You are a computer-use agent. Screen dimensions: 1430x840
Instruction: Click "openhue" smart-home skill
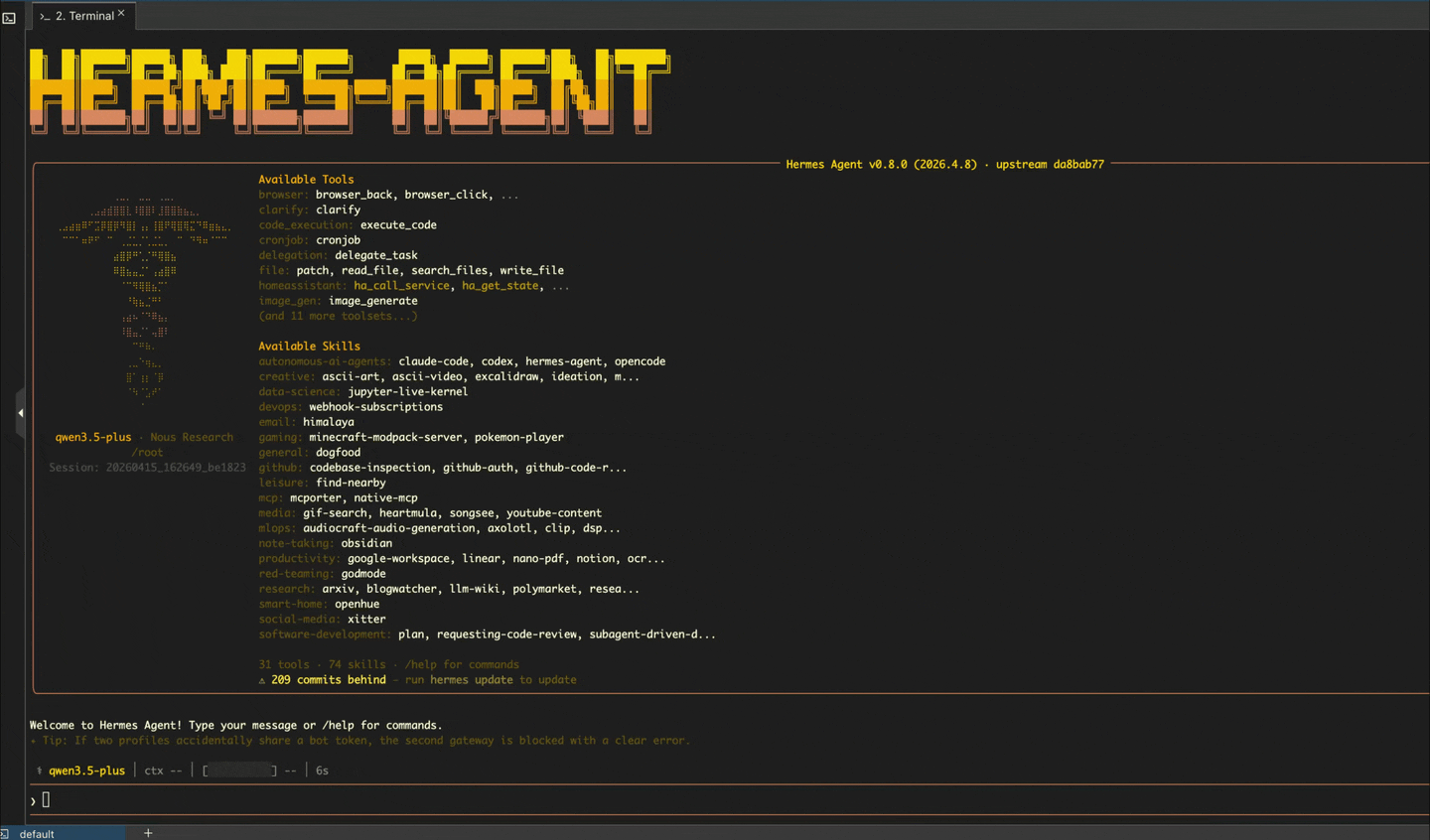(x=357, y=604)
